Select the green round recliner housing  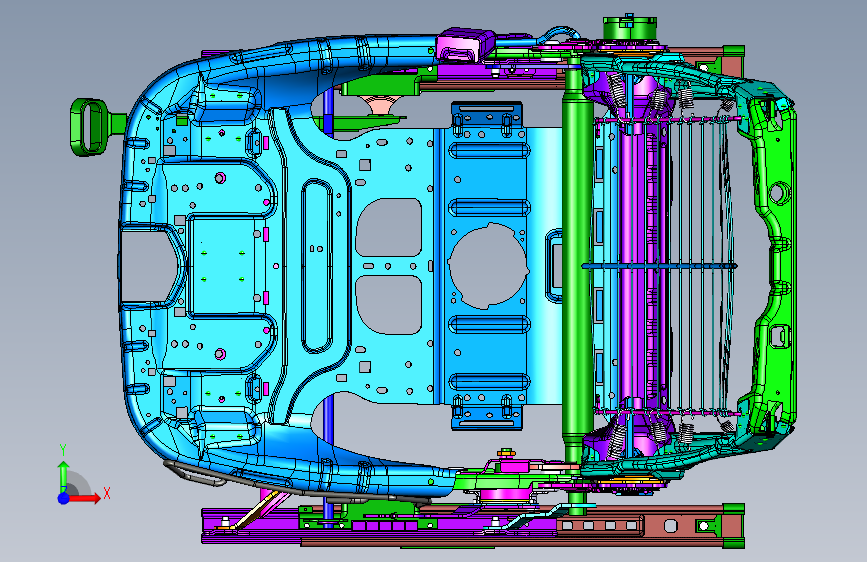629,28
